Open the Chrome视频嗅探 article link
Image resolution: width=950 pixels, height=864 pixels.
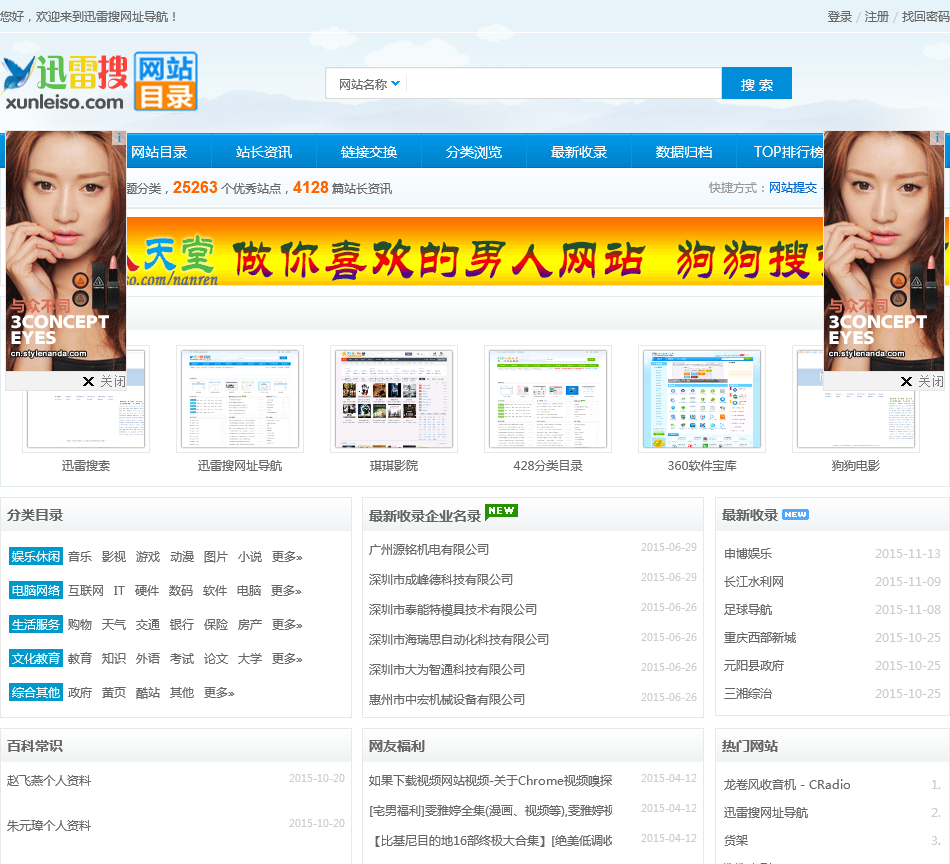coord(490,780)
